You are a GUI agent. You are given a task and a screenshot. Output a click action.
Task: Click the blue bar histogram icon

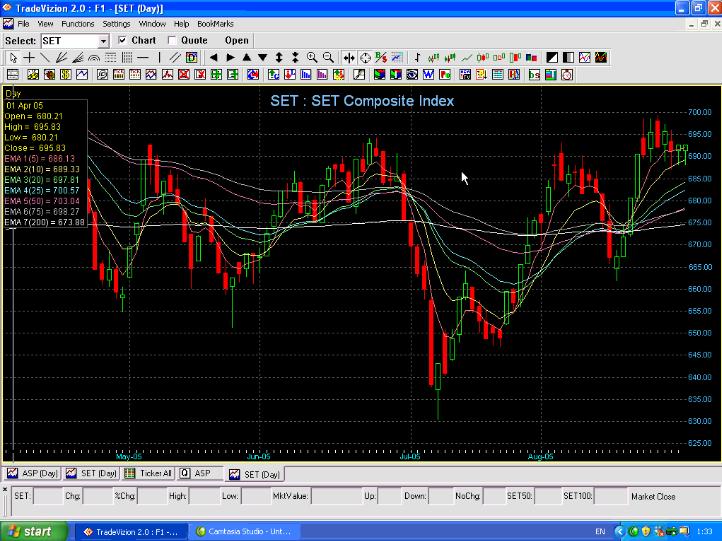point(306,75)
